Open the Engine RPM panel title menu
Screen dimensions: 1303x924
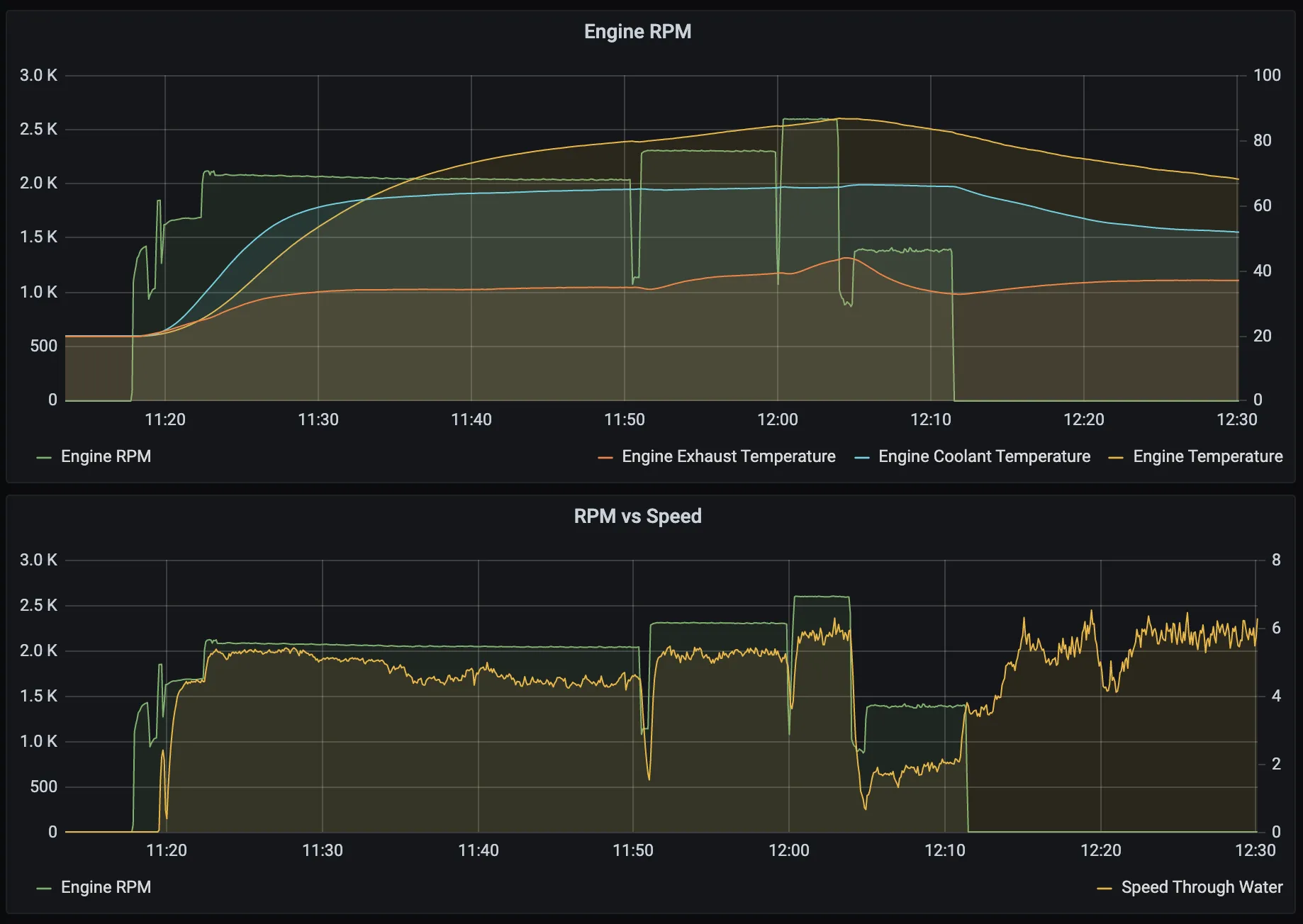[x=637, y=32]
